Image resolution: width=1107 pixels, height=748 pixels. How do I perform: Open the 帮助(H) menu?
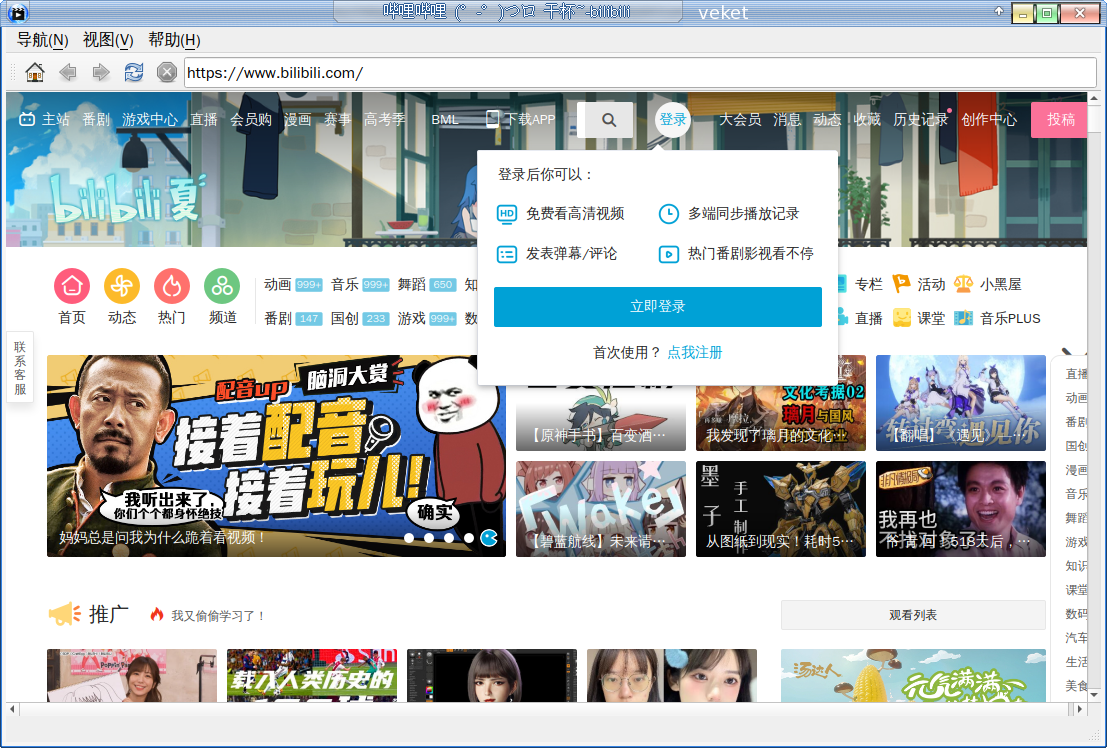point(174,40)
